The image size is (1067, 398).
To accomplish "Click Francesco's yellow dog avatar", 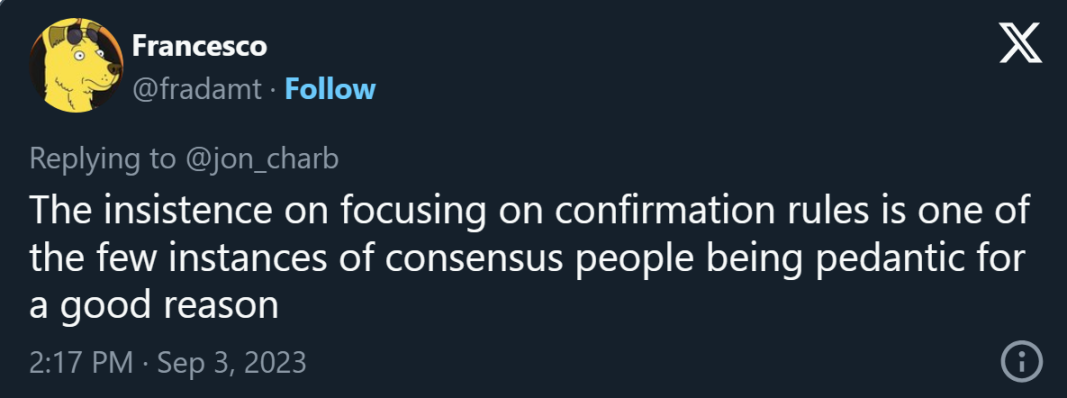I will click(x=76, y=65).
